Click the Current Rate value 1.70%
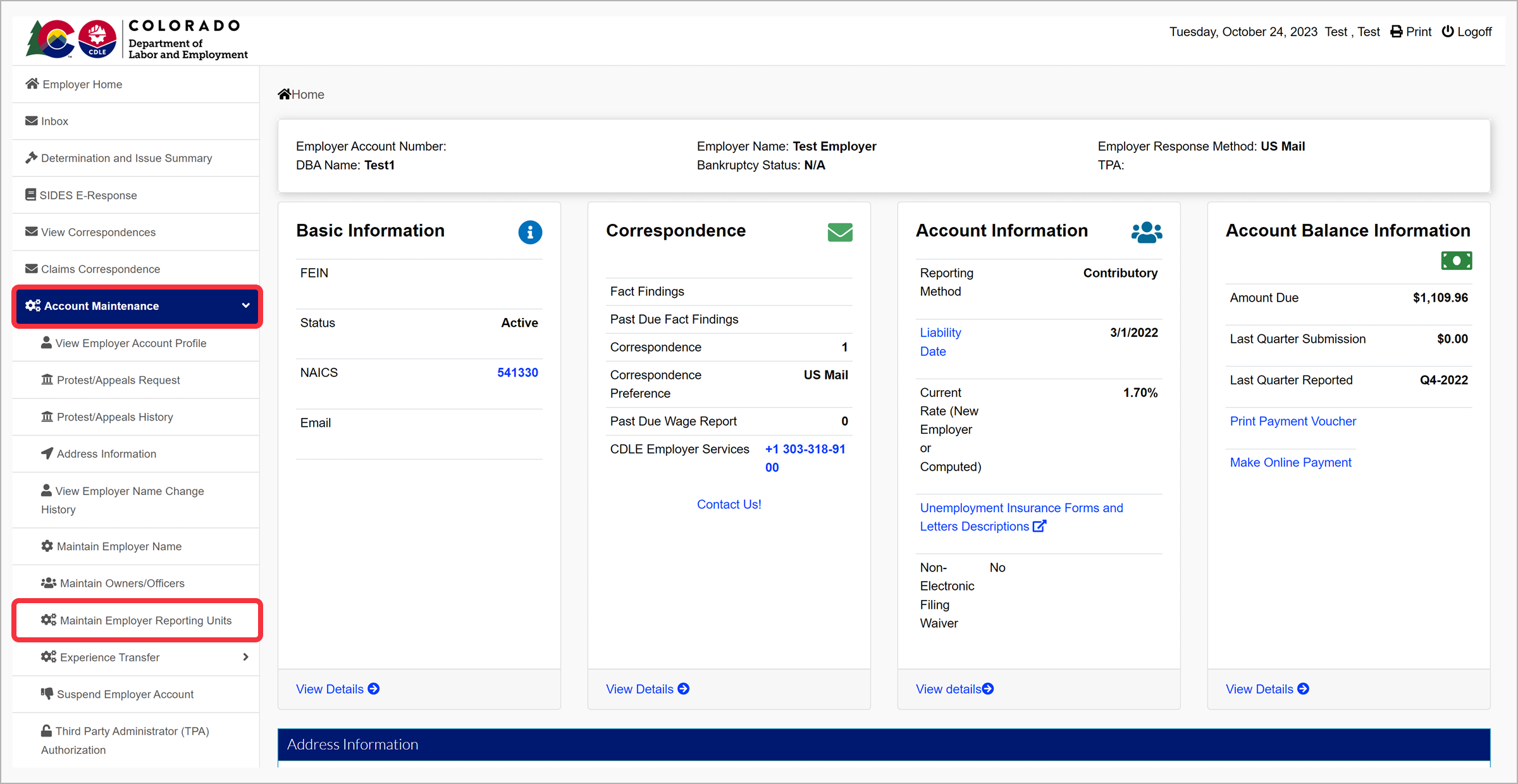 click(1140, 393)
